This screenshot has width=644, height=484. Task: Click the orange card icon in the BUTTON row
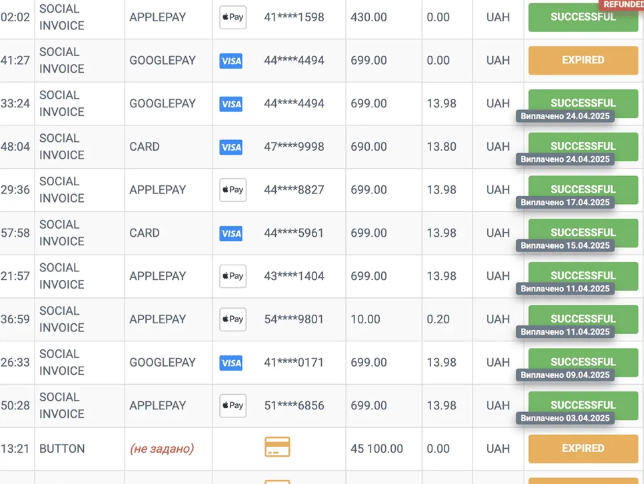(277, 448)
